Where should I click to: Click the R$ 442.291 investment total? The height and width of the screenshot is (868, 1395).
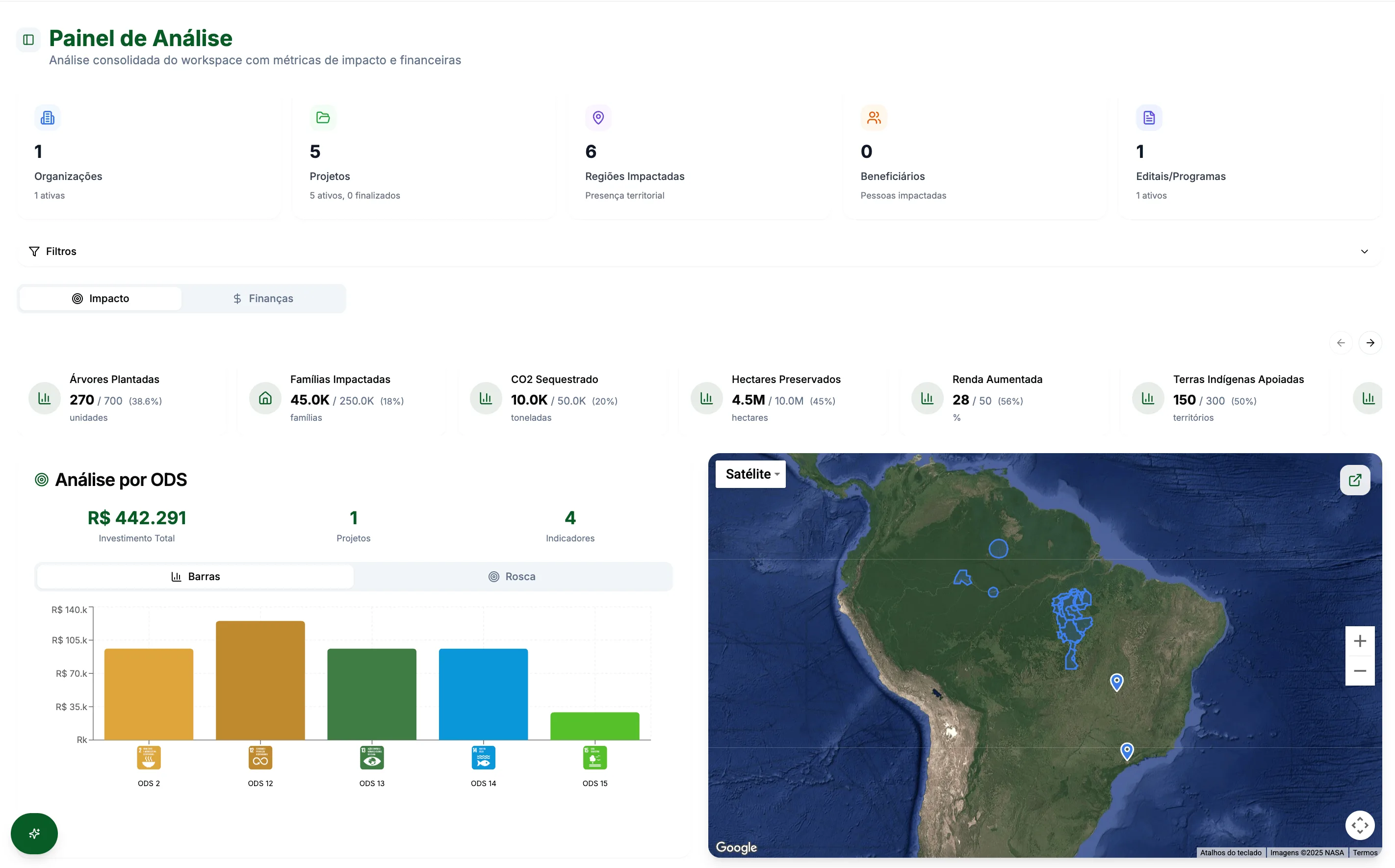(137, 518)
